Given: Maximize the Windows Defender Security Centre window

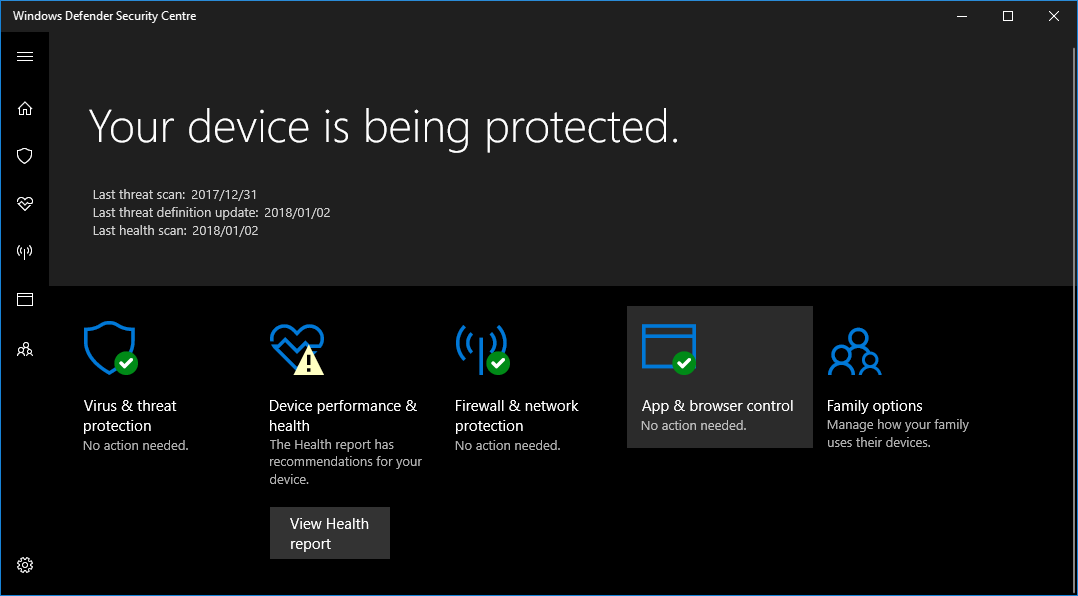Looking at the screenshot, I should 1008,16.
